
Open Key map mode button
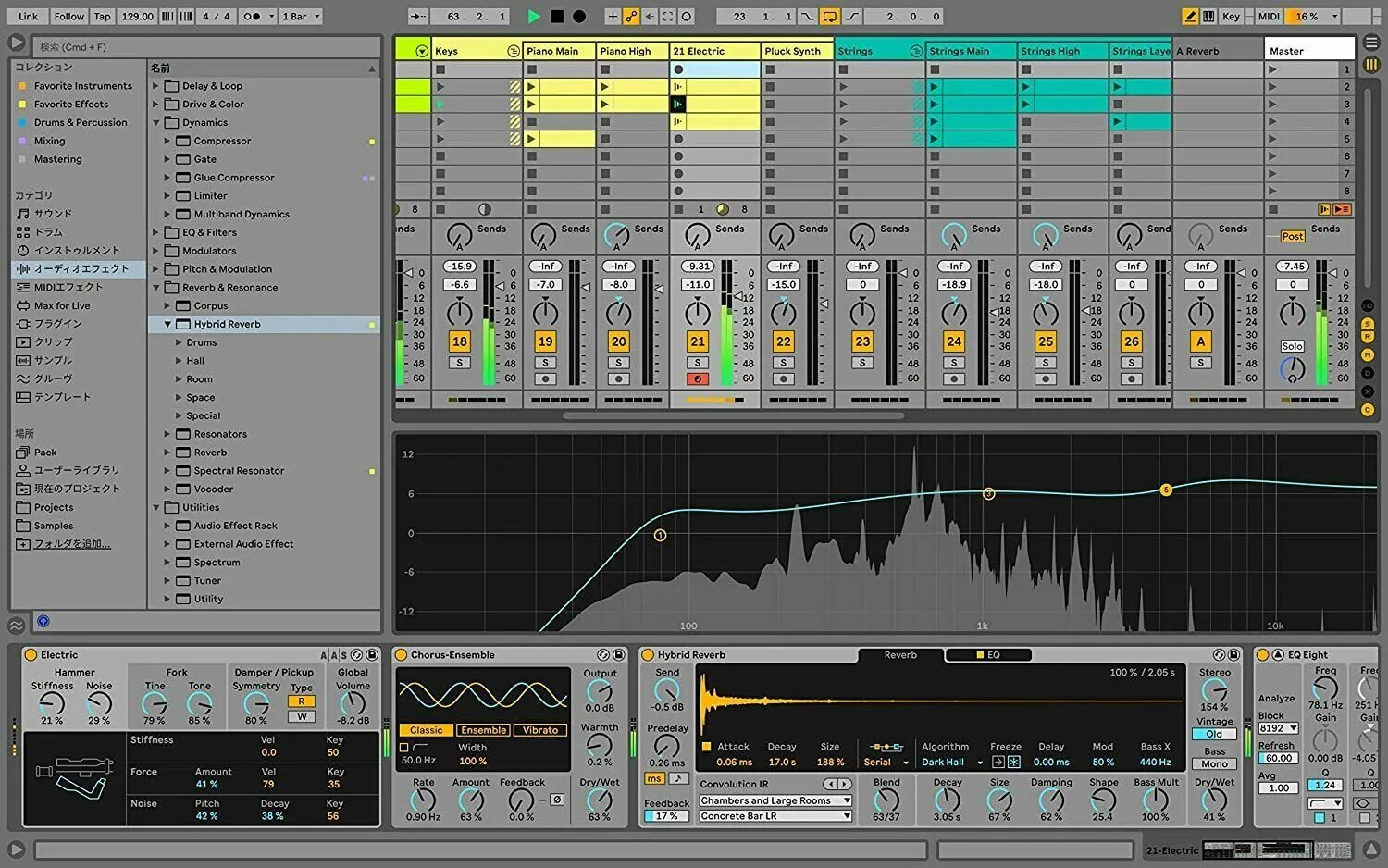point(1231,17)
